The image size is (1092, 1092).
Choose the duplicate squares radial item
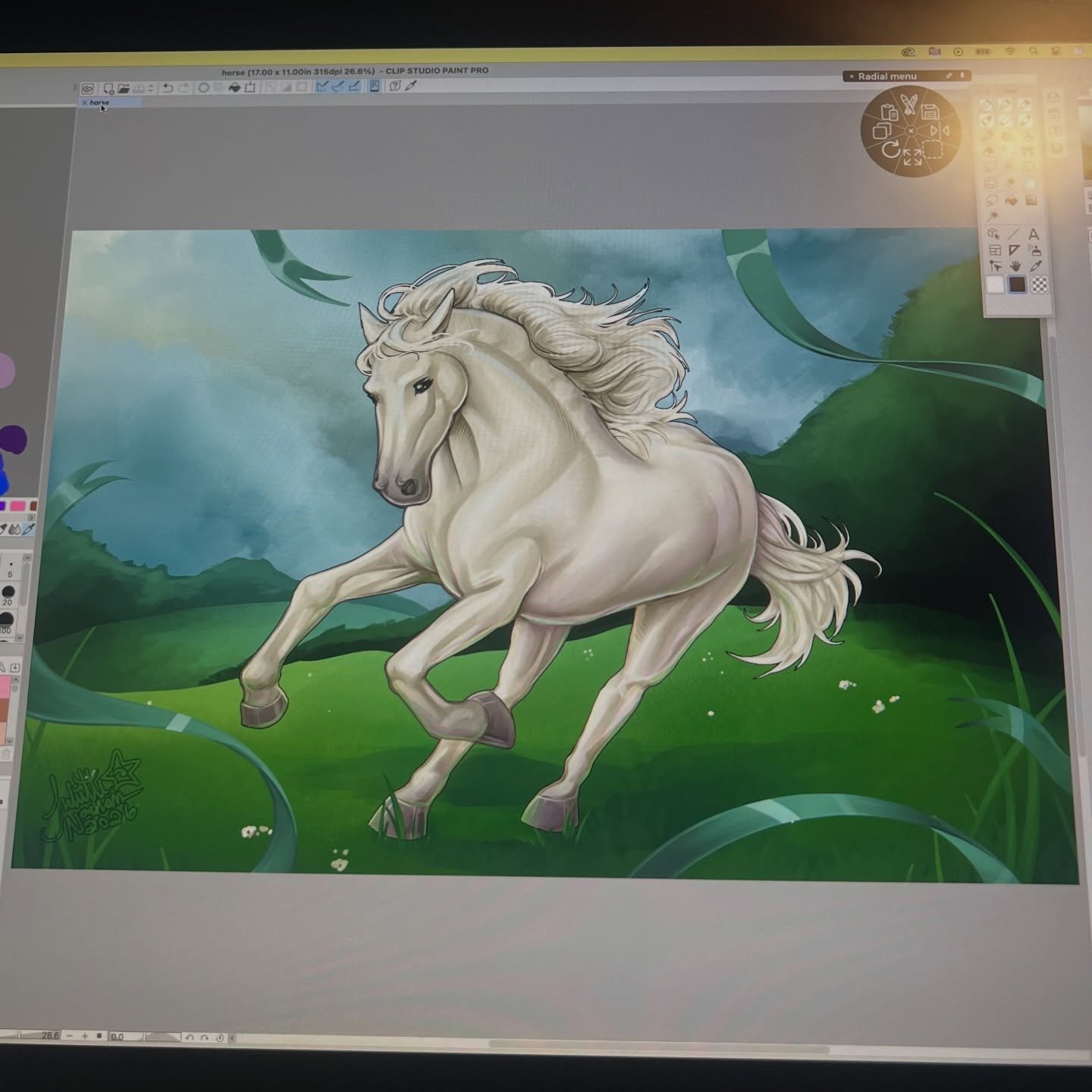[x=881, y=131]
